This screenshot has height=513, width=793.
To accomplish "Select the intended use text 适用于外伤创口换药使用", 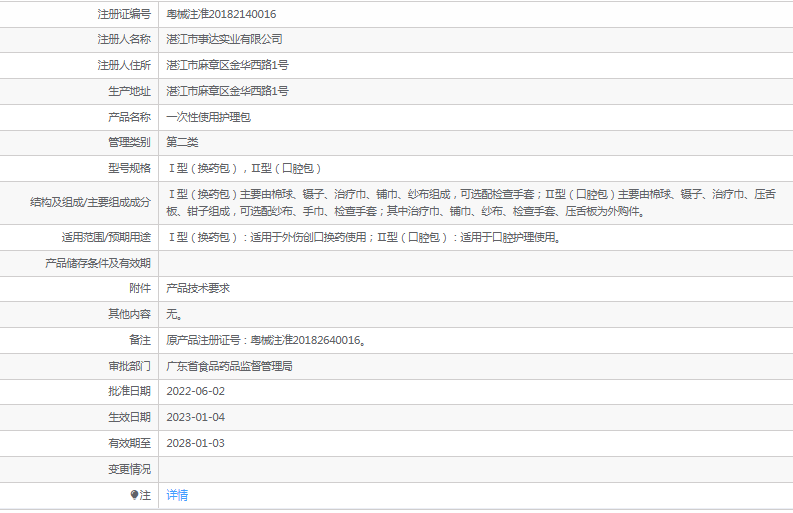I will (308, 238).
